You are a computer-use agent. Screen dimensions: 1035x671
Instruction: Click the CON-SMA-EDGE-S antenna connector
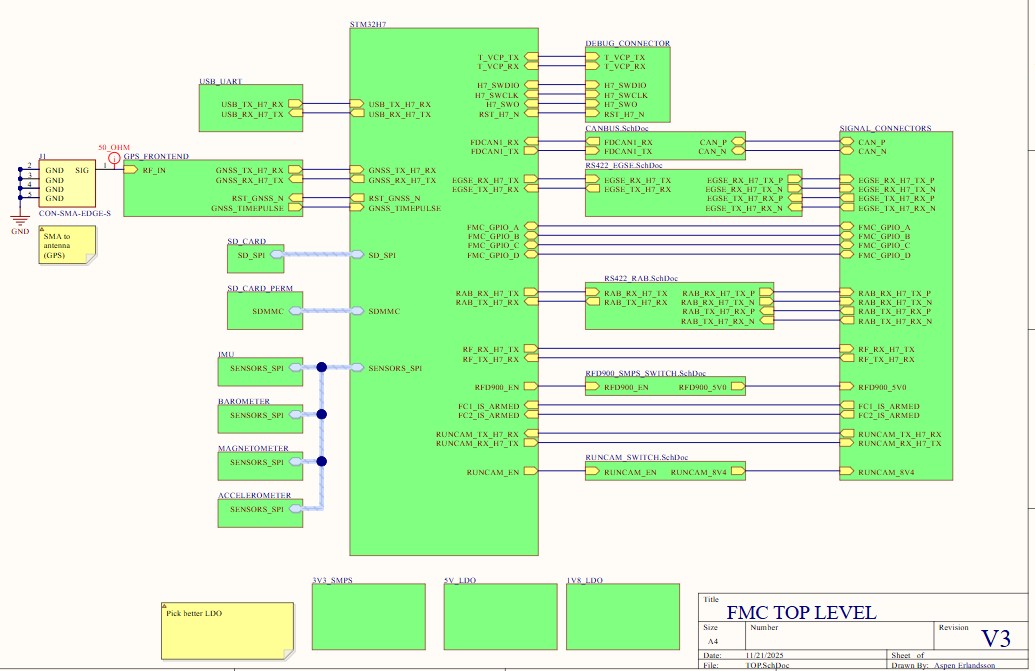pyautogui.click(x=65, y=183)
